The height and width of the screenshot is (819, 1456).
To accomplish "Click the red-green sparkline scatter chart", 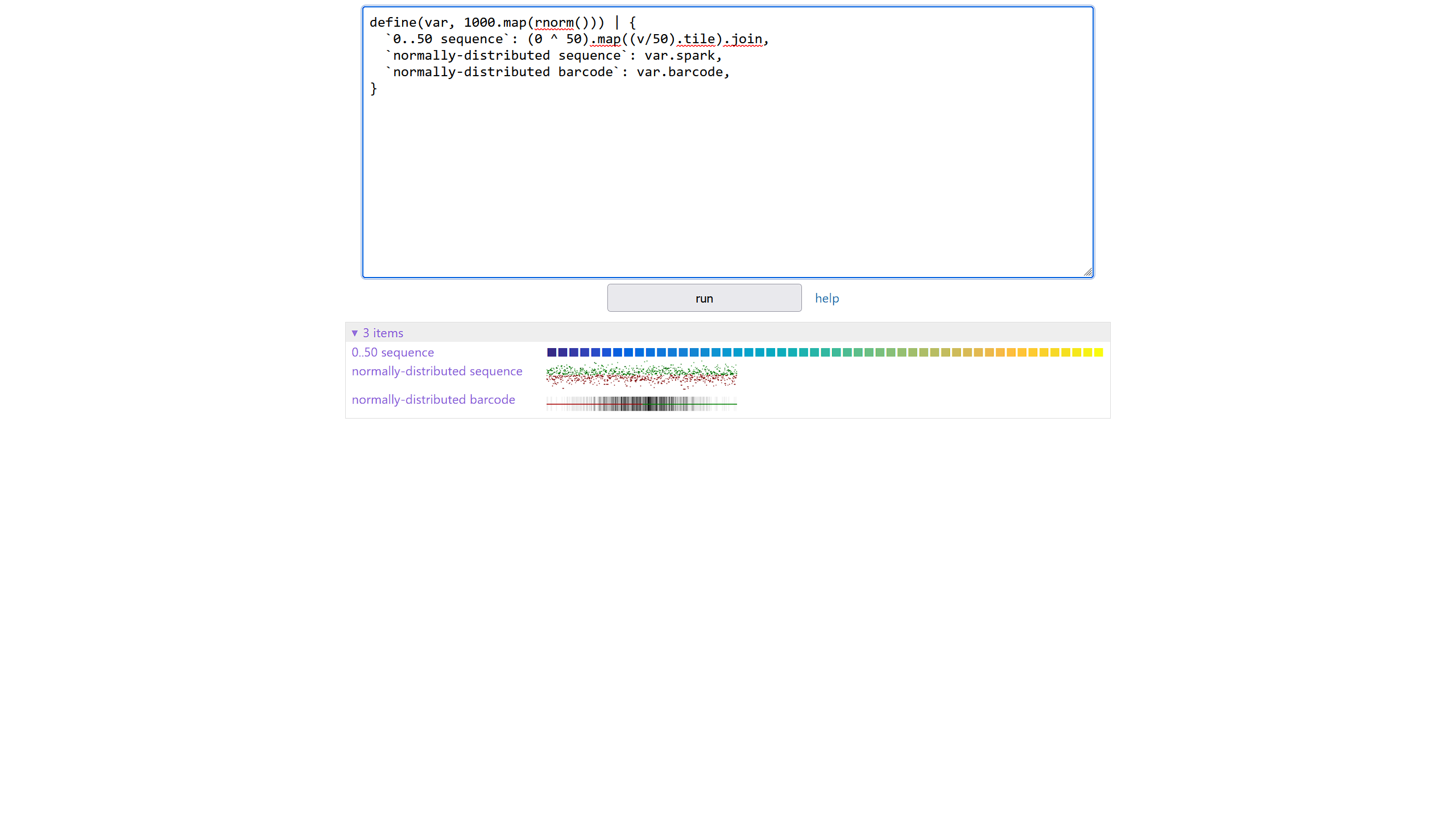I will (x=641, y=375).
